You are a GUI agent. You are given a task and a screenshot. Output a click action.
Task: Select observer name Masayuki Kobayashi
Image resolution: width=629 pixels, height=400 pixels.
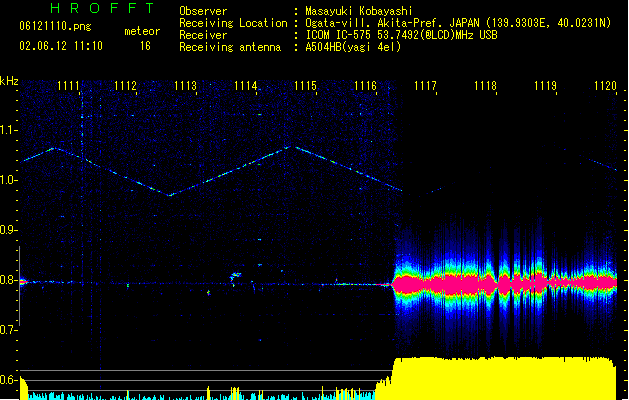[x=359, y=11]
